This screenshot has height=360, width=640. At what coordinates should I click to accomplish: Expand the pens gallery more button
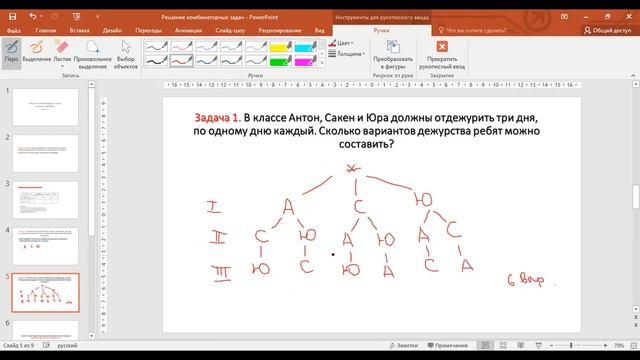[322, 63]
